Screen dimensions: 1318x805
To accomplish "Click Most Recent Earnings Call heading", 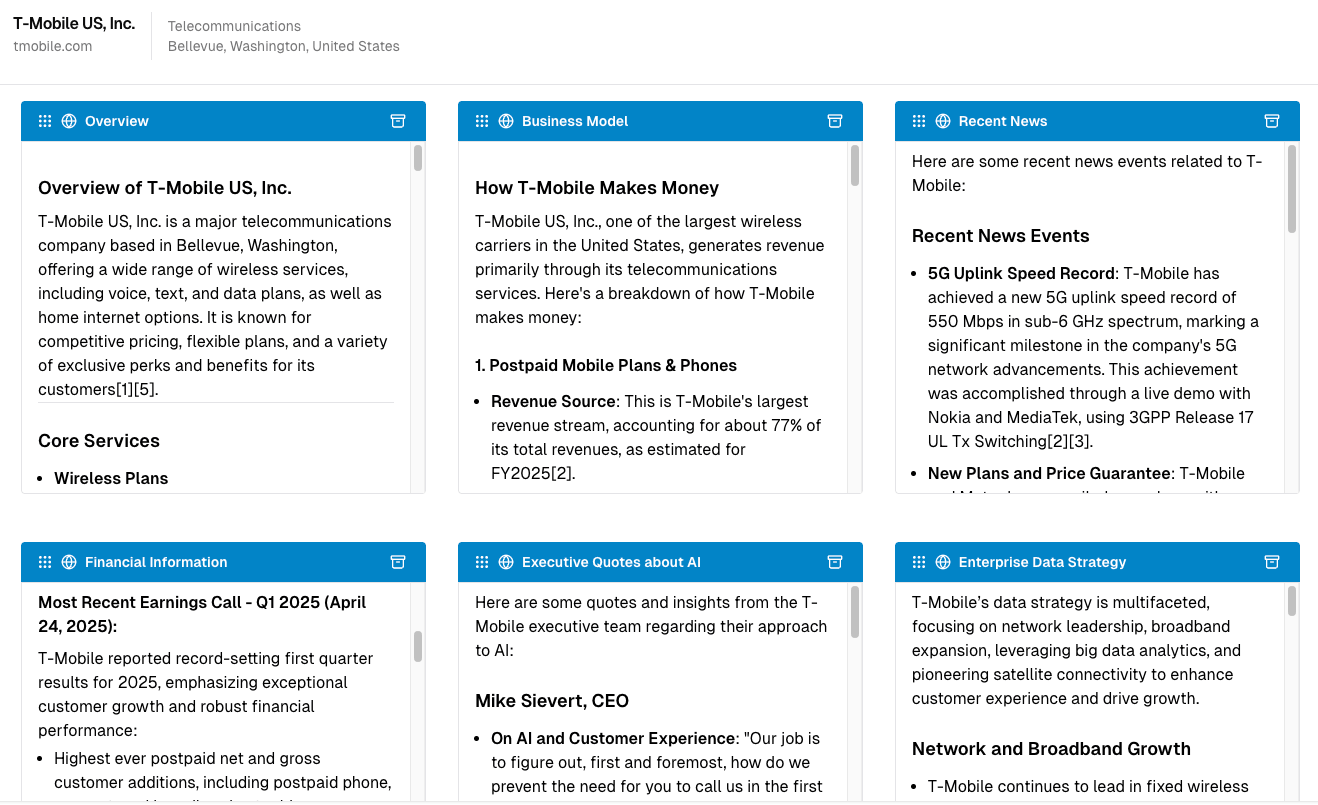I will coord(202,615).
